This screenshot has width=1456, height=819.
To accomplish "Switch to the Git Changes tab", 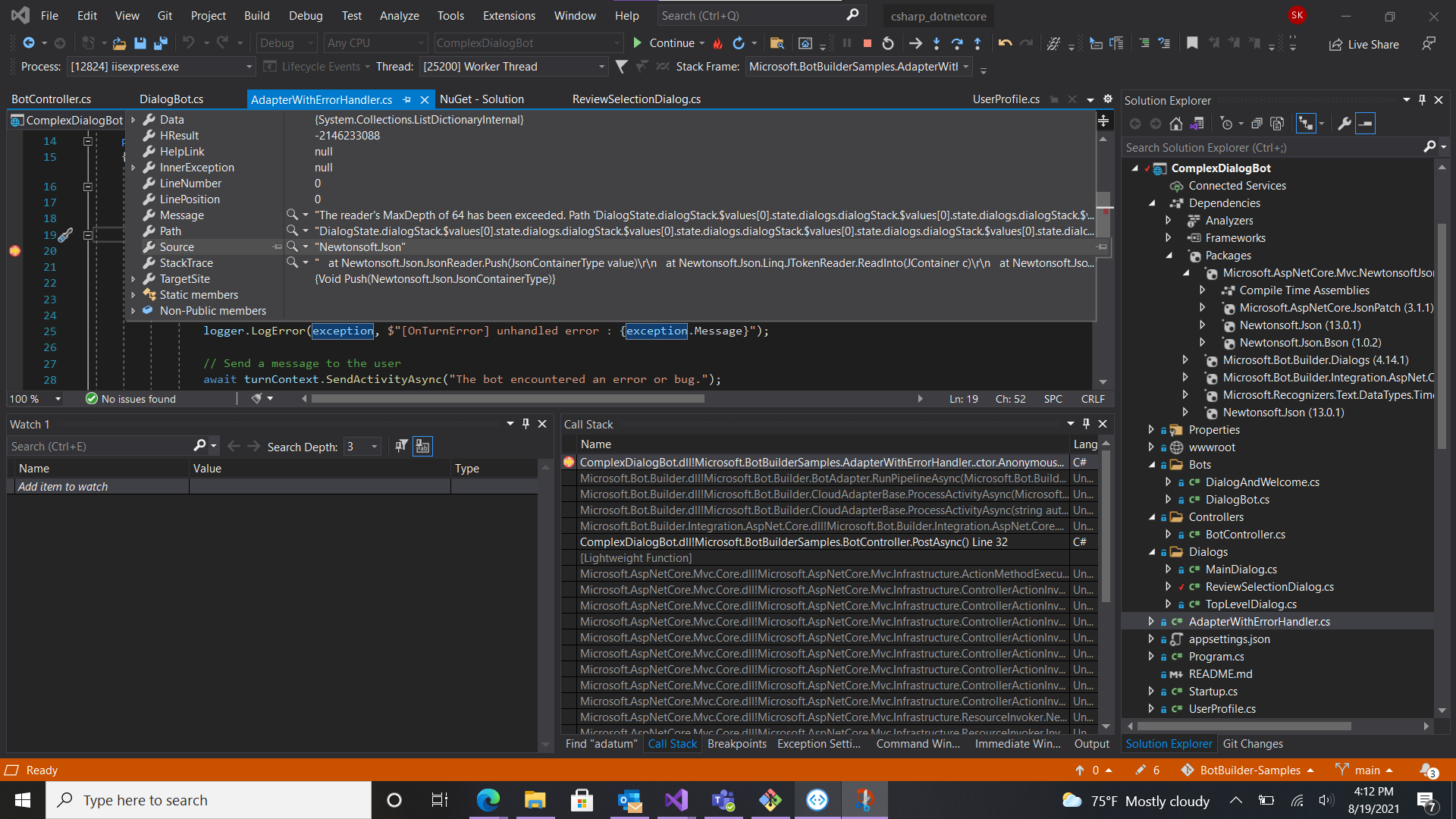I will coord(1253,744).
